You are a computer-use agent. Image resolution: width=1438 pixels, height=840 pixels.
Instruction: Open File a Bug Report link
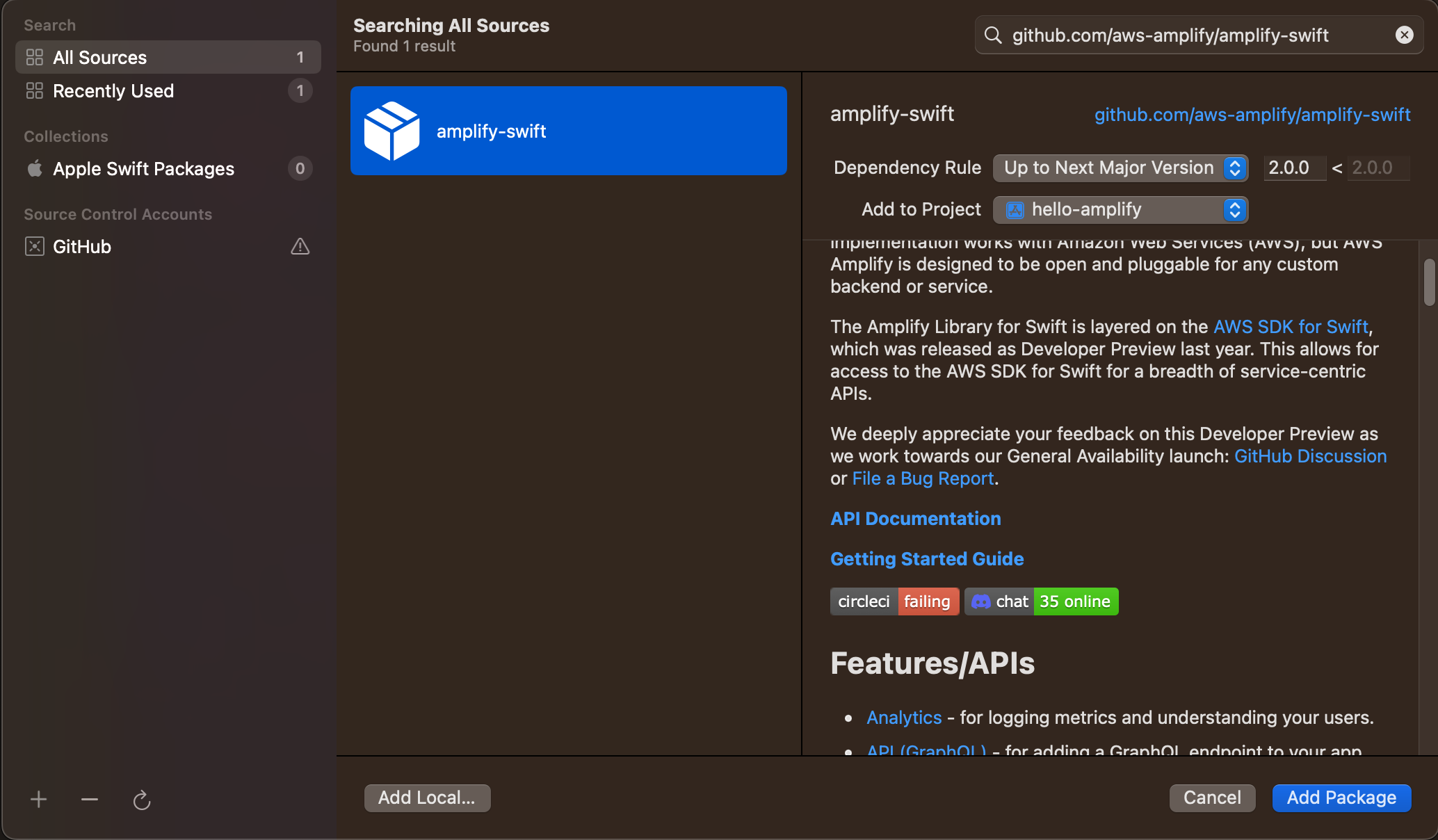(x=923, y=478)
